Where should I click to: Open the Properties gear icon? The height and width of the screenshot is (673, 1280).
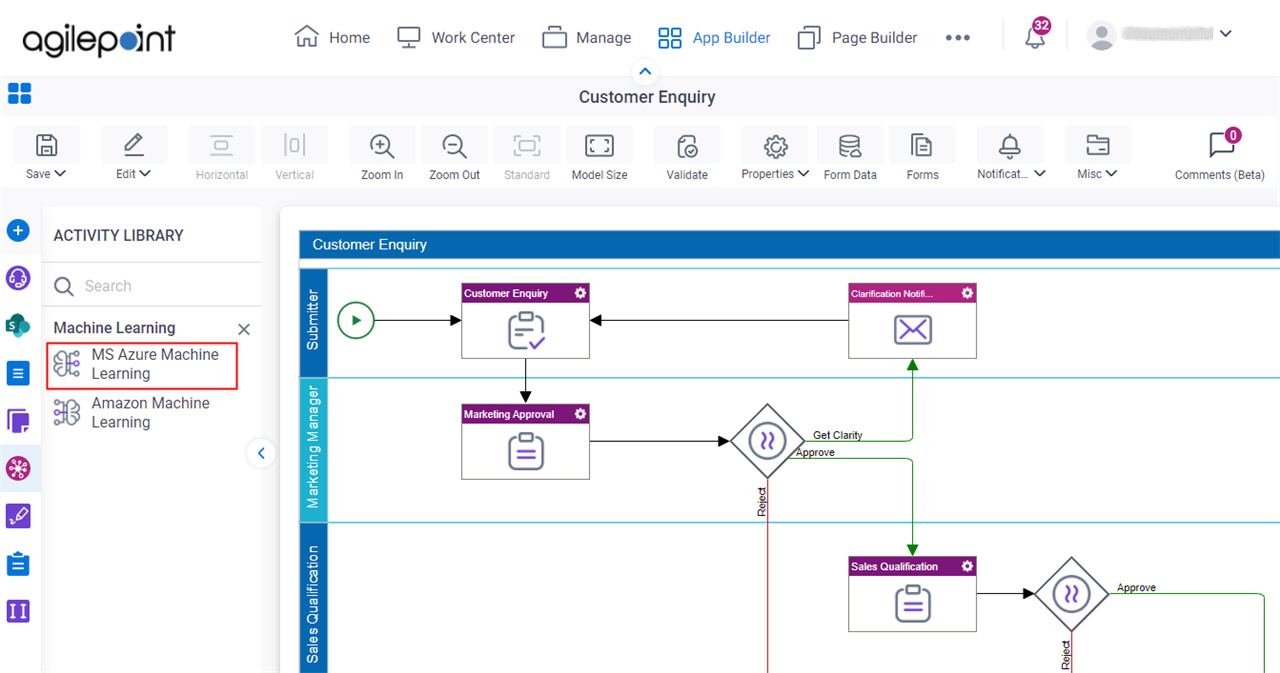tap(775, 146)
